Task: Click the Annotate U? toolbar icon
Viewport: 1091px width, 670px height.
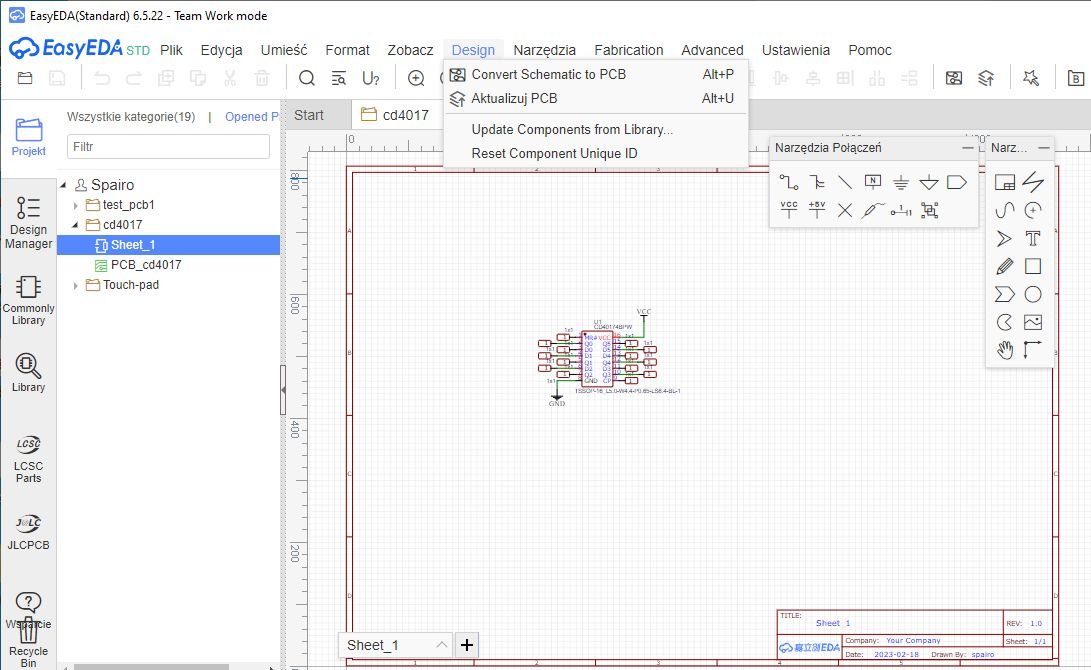Action: 371,78
